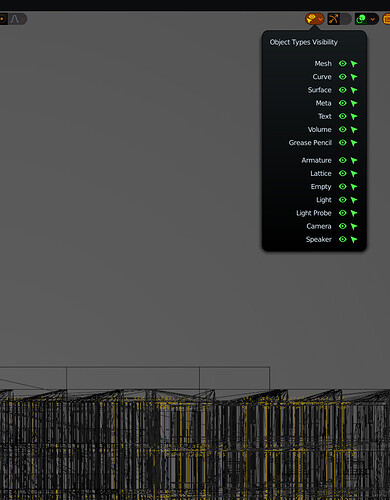Toggle Text visibility eye icon
This screenshot has width=390, height=500.
click(342, 116)
